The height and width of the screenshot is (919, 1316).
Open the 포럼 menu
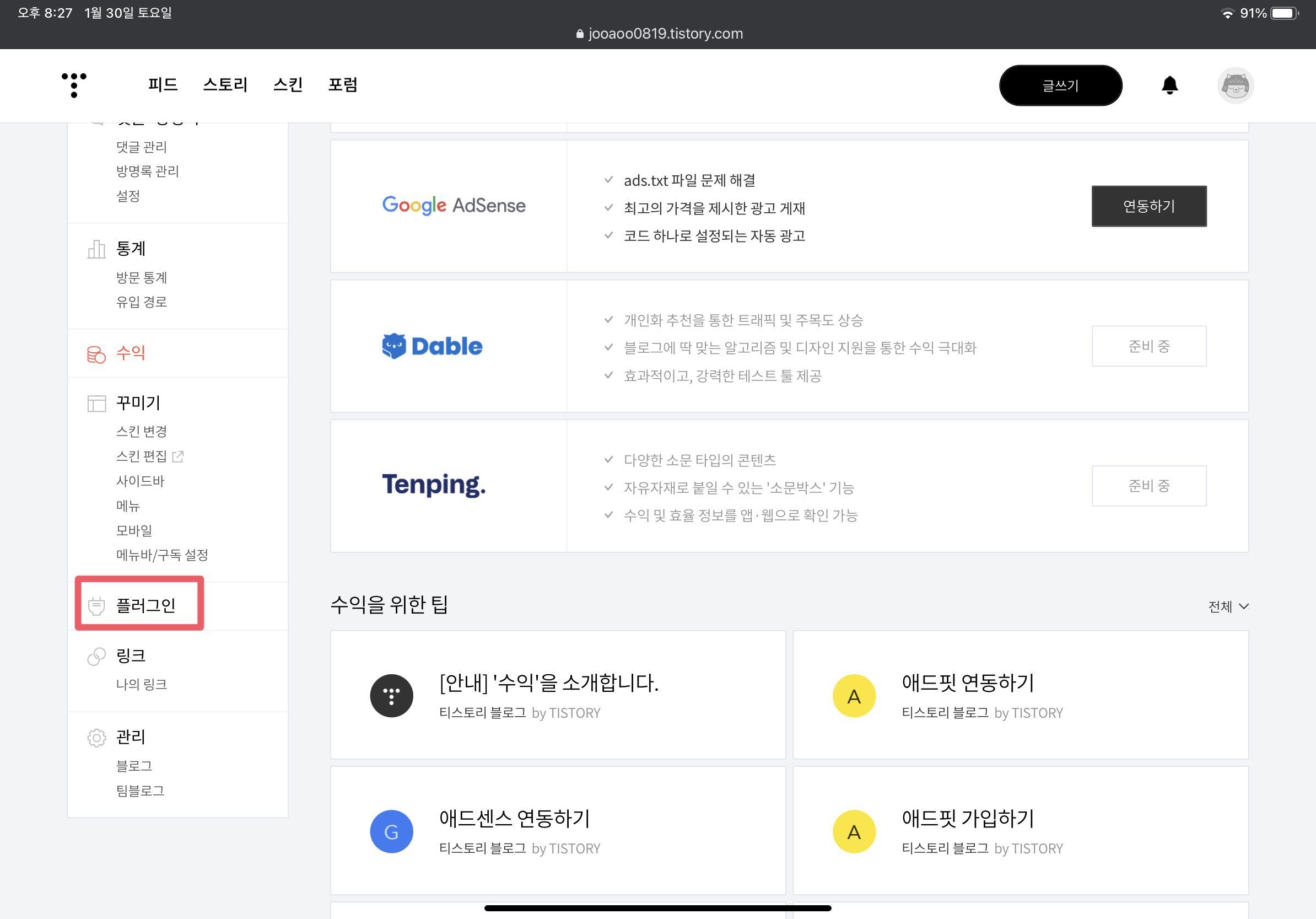343,85
